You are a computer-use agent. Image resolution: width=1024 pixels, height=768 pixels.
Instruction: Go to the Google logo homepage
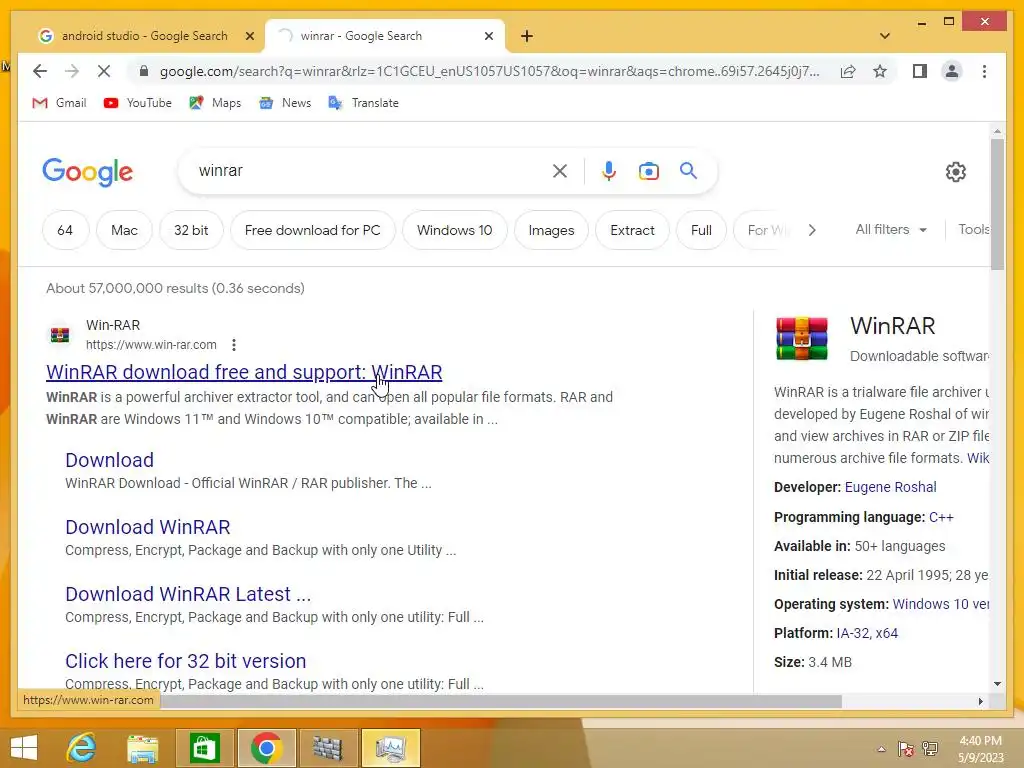click(88, 172)
